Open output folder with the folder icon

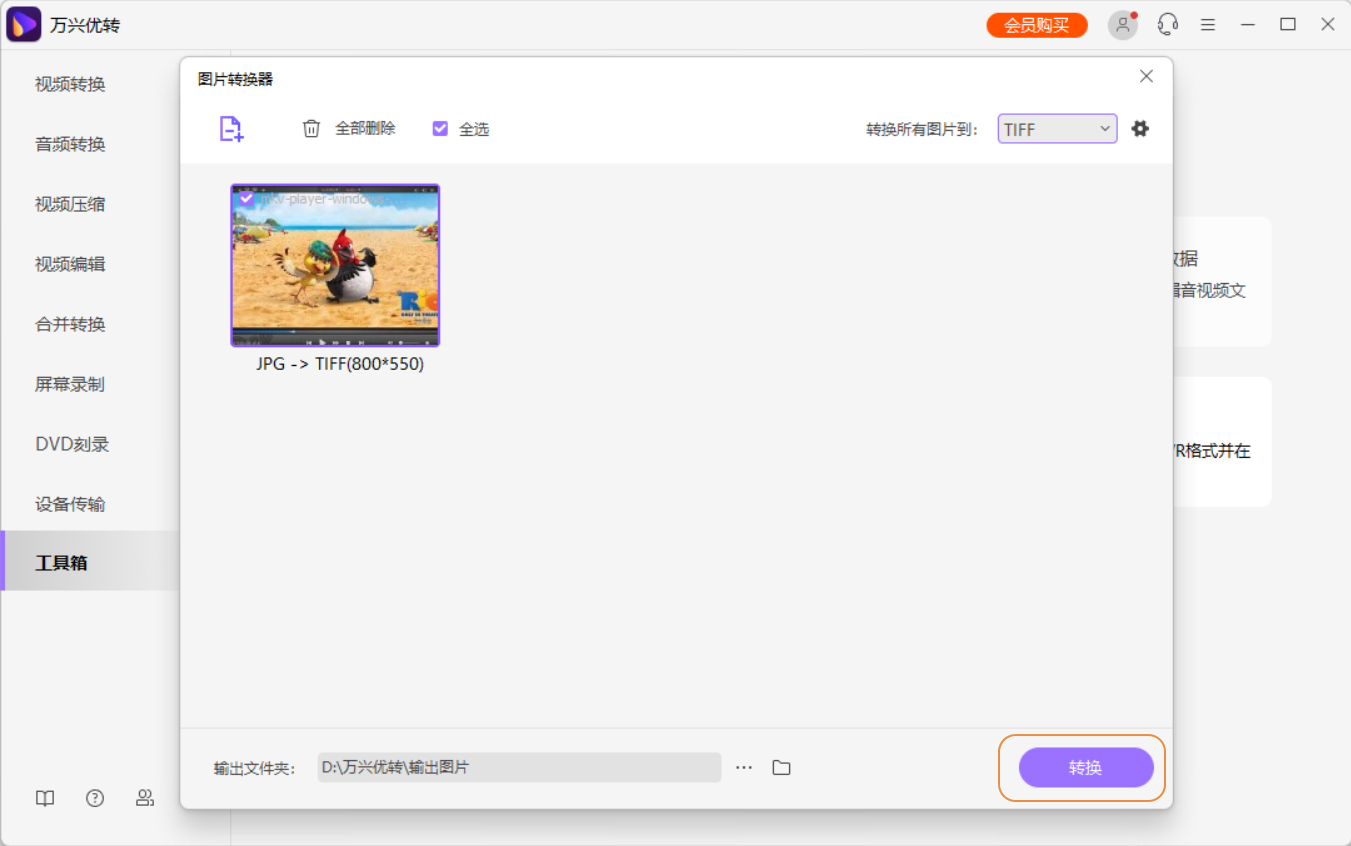coord(781,767)
